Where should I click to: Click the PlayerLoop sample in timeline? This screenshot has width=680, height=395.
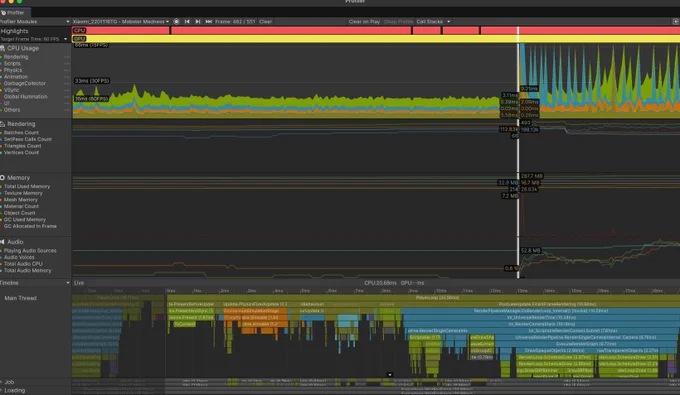(x=423, y=298)
